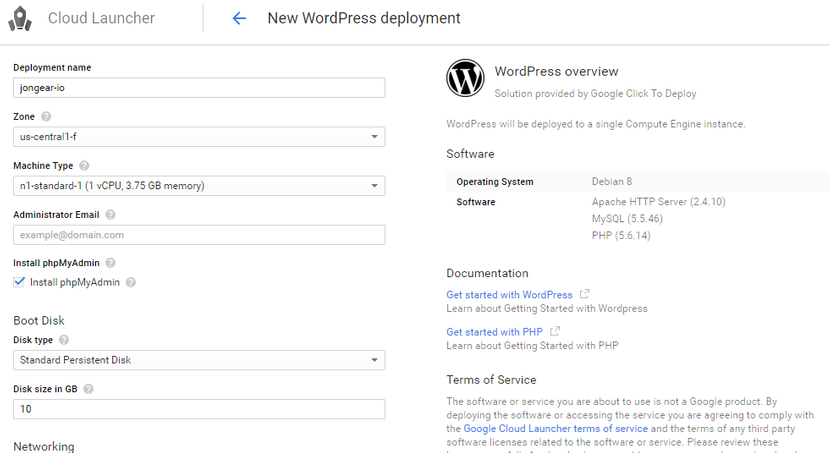
Task: Open the Disk type help icon
Action: 64,340
